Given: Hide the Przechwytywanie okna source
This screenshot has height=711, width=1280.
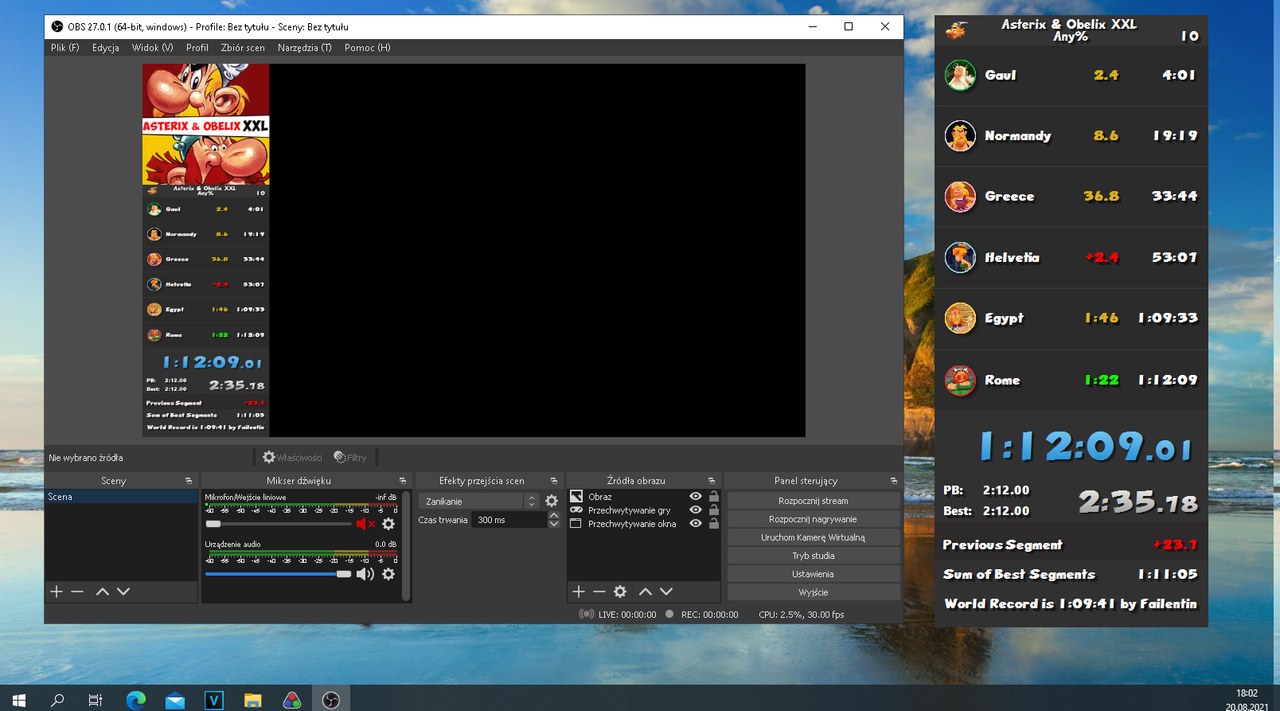Looking at the screenshot, I should tap(695, 523).
